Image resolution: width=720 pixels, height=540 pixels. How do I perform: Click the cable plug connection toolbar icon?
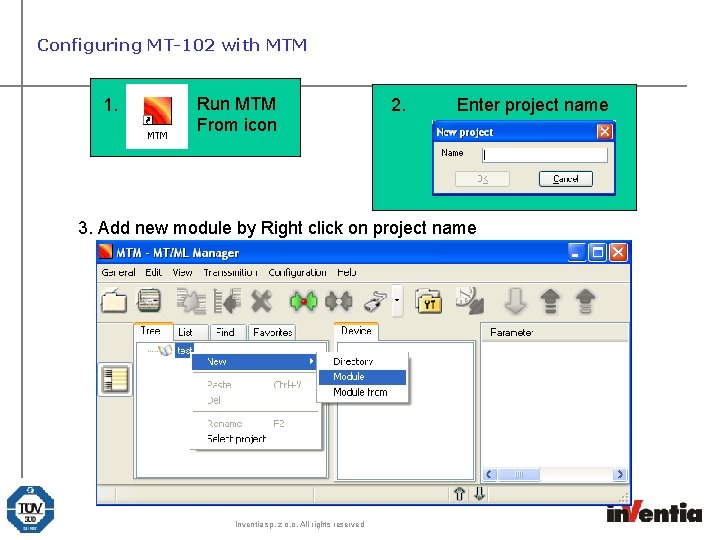(375, 302)
